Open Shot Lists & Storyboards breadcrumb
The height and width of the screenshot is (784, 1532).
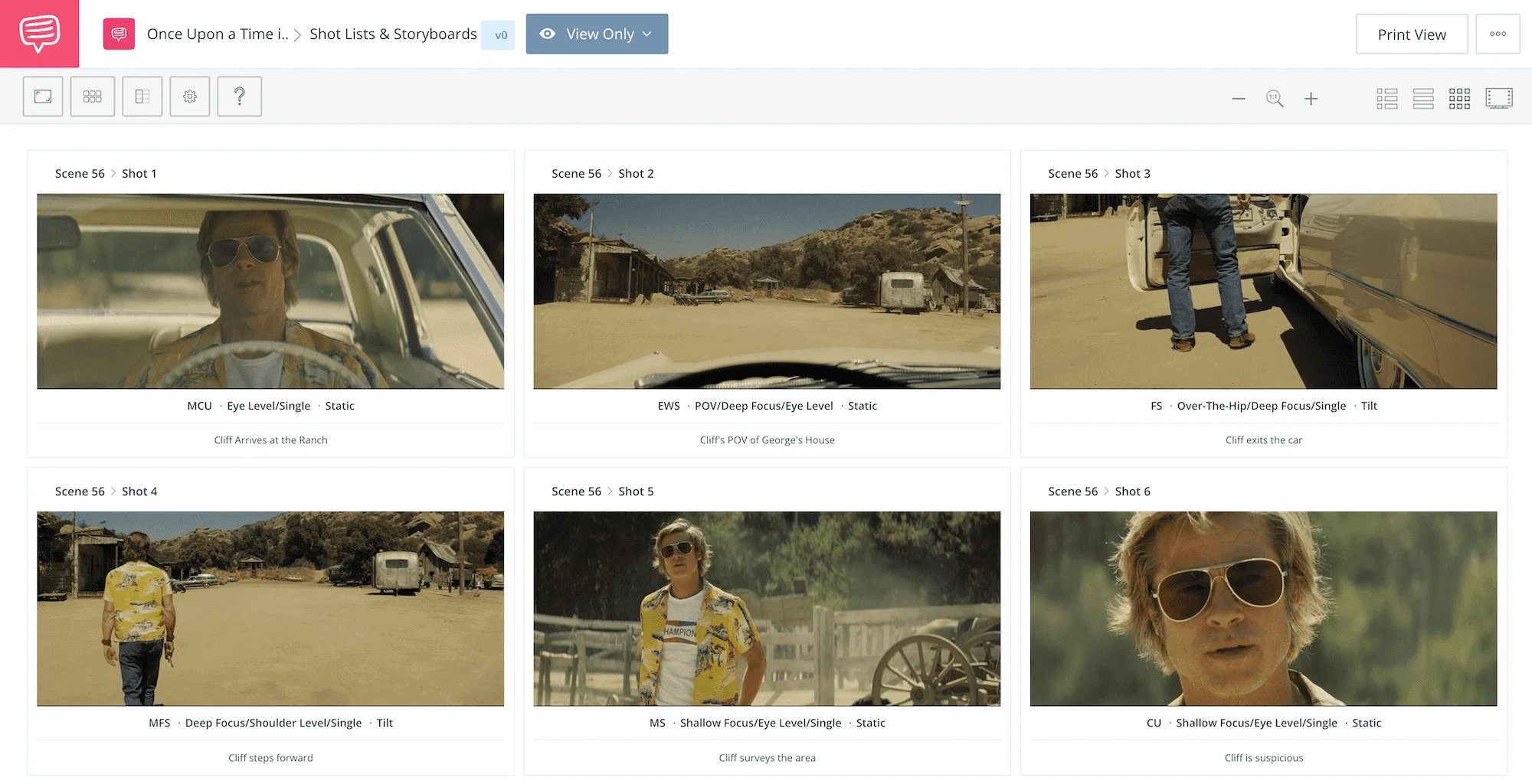[x=393, y=34]
